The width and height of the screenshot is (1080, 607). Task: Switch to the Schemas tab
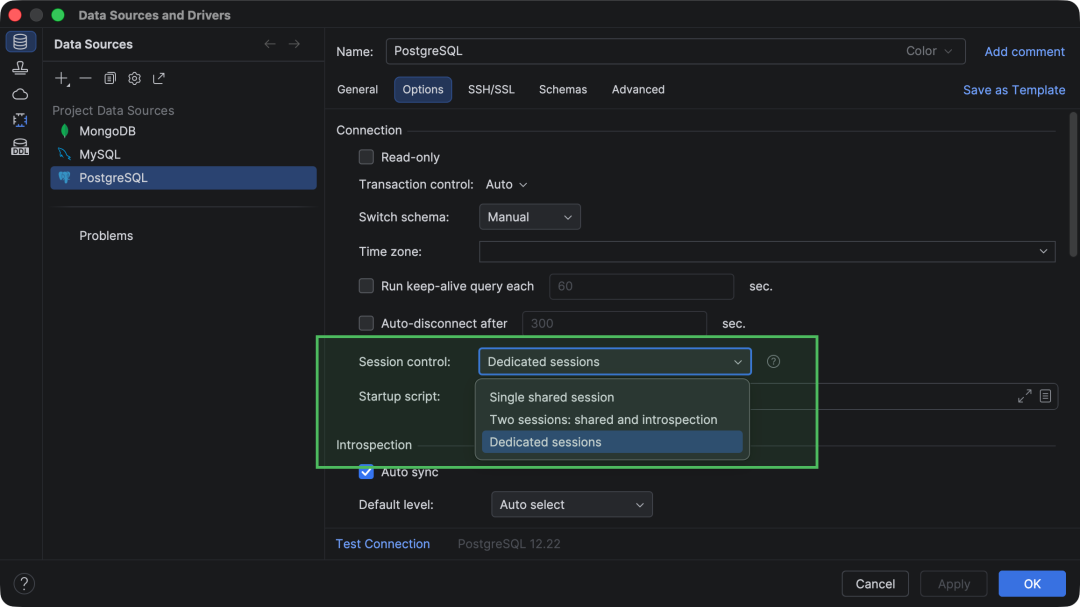[563, 90]
